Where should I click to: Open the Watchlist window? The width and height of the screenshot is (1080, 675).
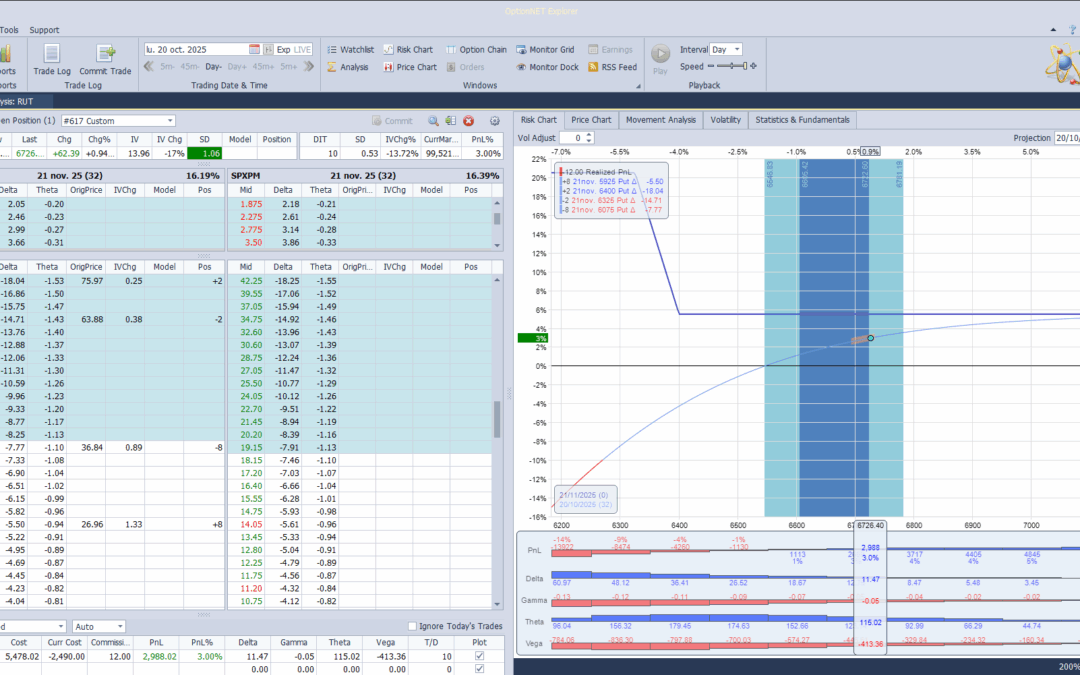[351, 50]
